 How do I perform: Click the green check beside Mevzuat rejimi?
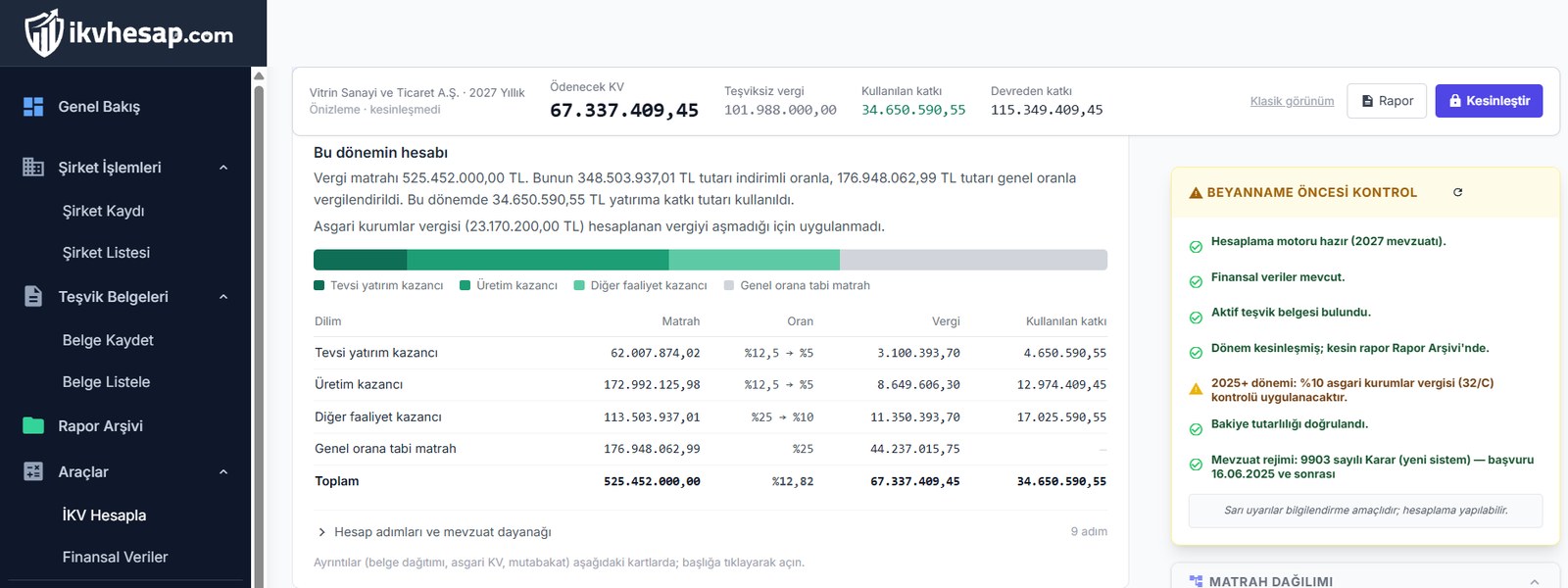point(1196,465)
